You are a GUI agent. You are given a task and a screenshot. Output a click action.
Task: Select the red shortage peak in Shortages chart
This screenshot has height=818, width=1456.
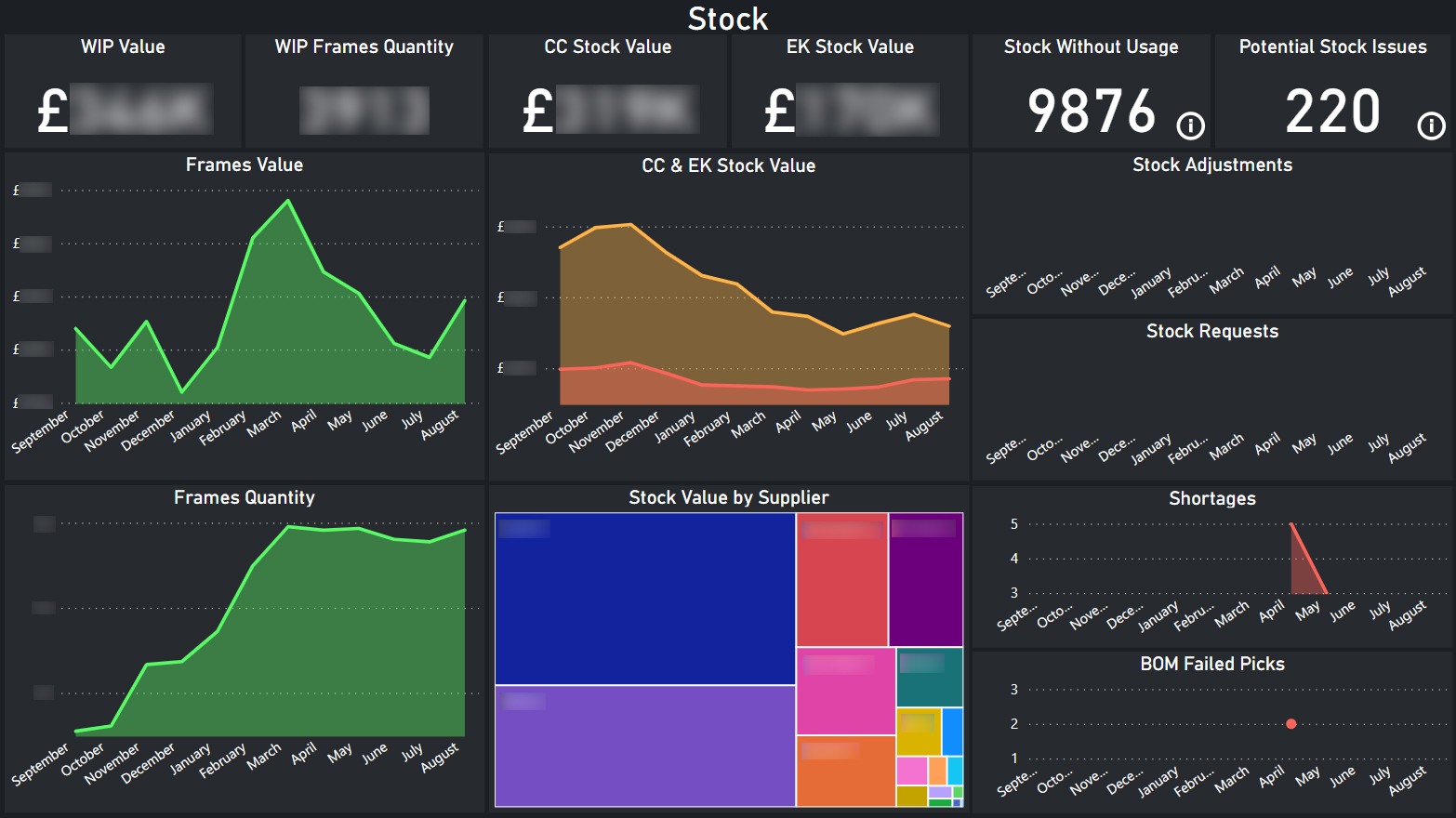pyautogui.click(x=1291, y=524)
